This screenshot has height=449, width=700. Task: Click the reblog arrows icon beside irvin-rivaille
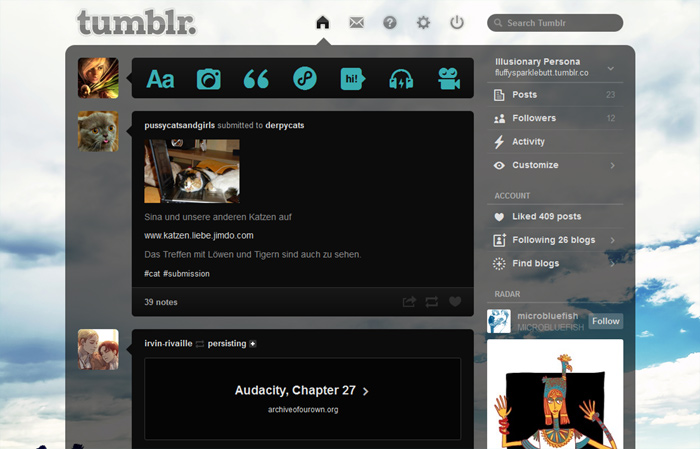tap(200, 344)
